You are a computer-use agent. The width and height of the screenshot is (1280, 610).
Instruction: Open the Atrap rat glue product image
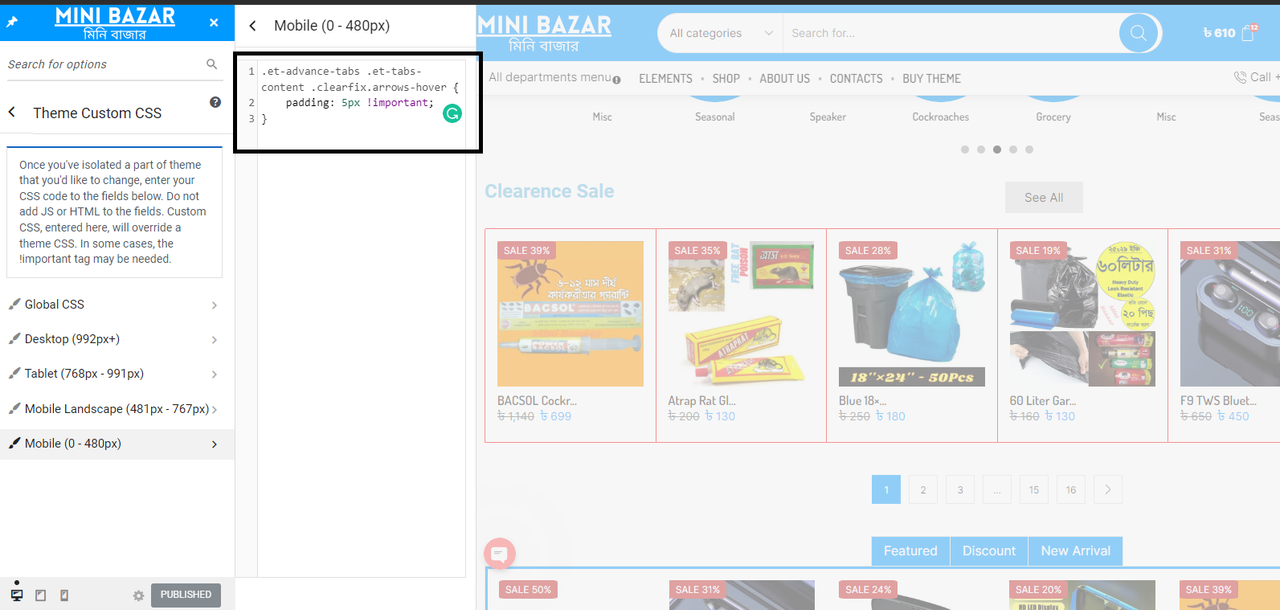(741, 314)
